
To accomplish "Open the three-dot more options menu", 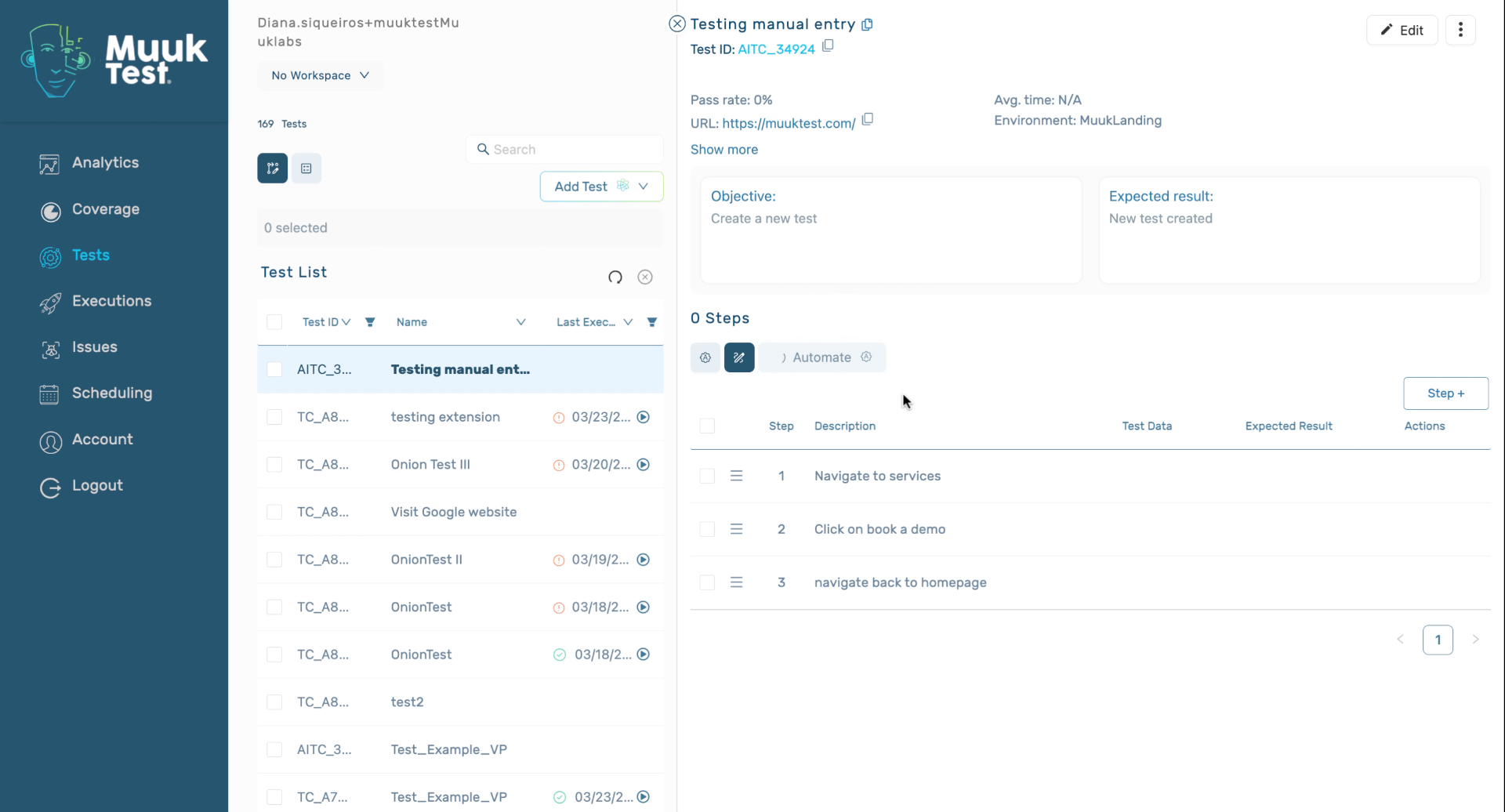I will (1460, 30).
